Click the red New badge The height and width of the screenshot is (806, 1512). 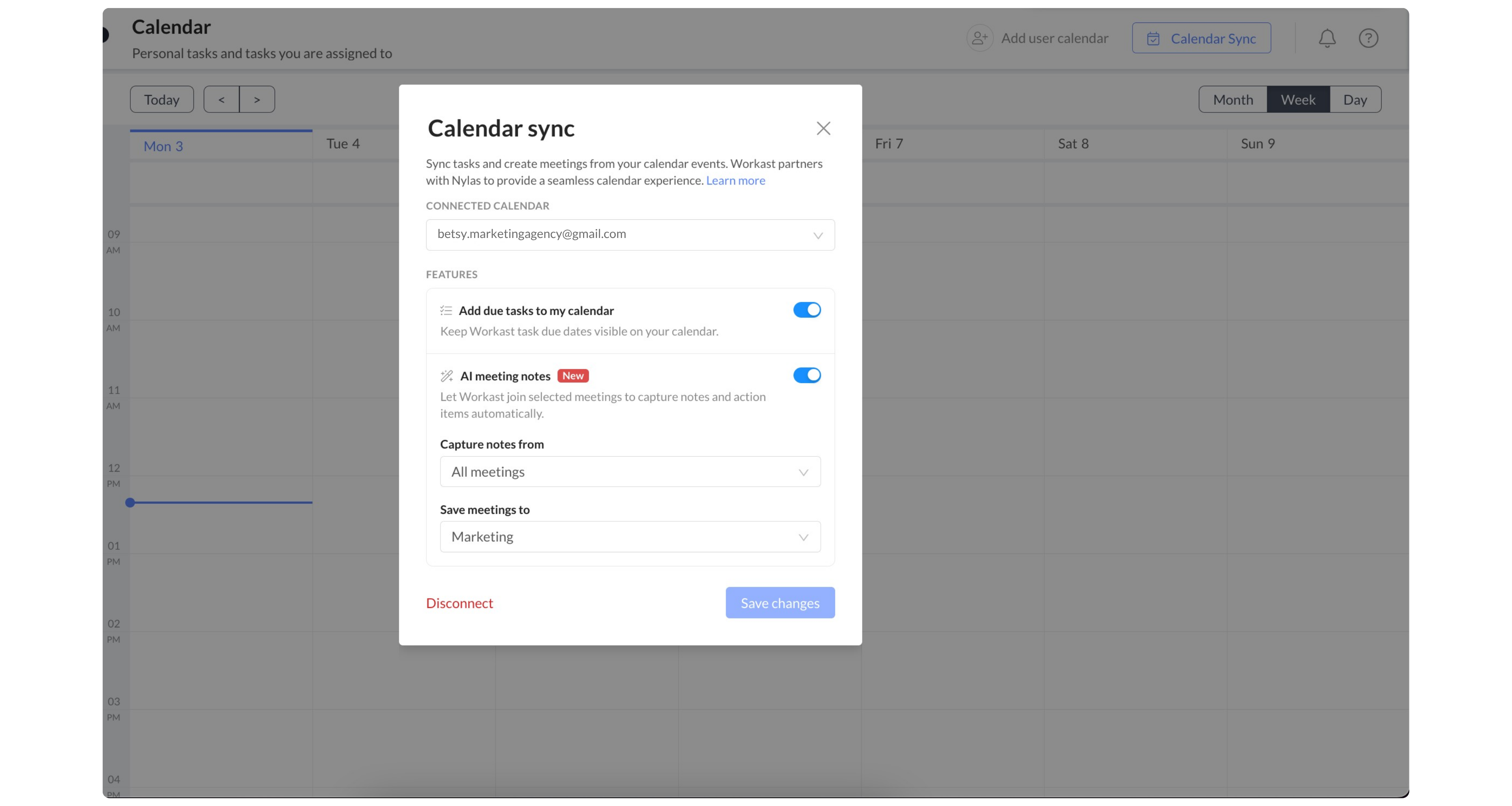tap(573, 375)
